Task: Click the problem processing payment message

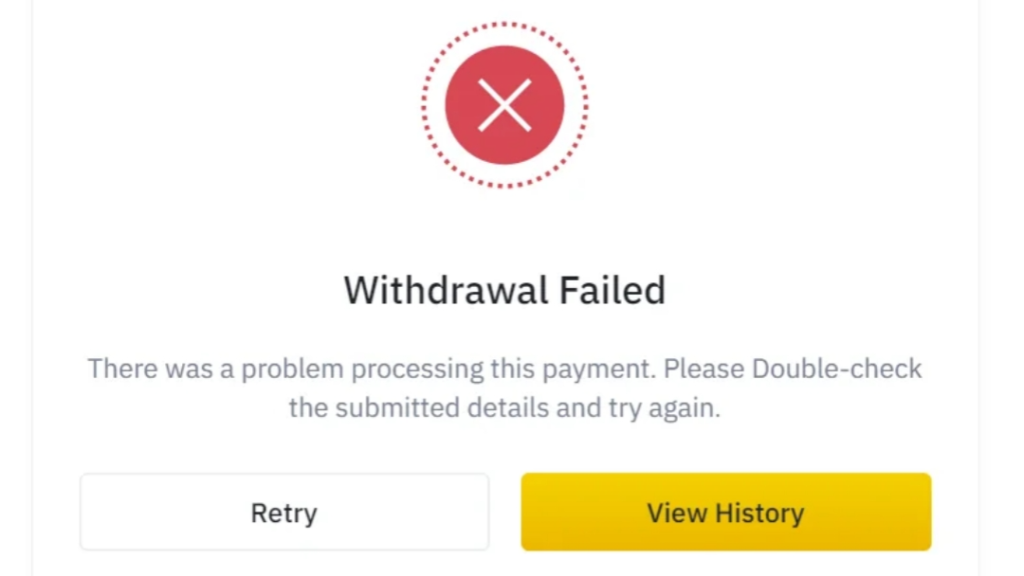Action: [x=505, y=388]
